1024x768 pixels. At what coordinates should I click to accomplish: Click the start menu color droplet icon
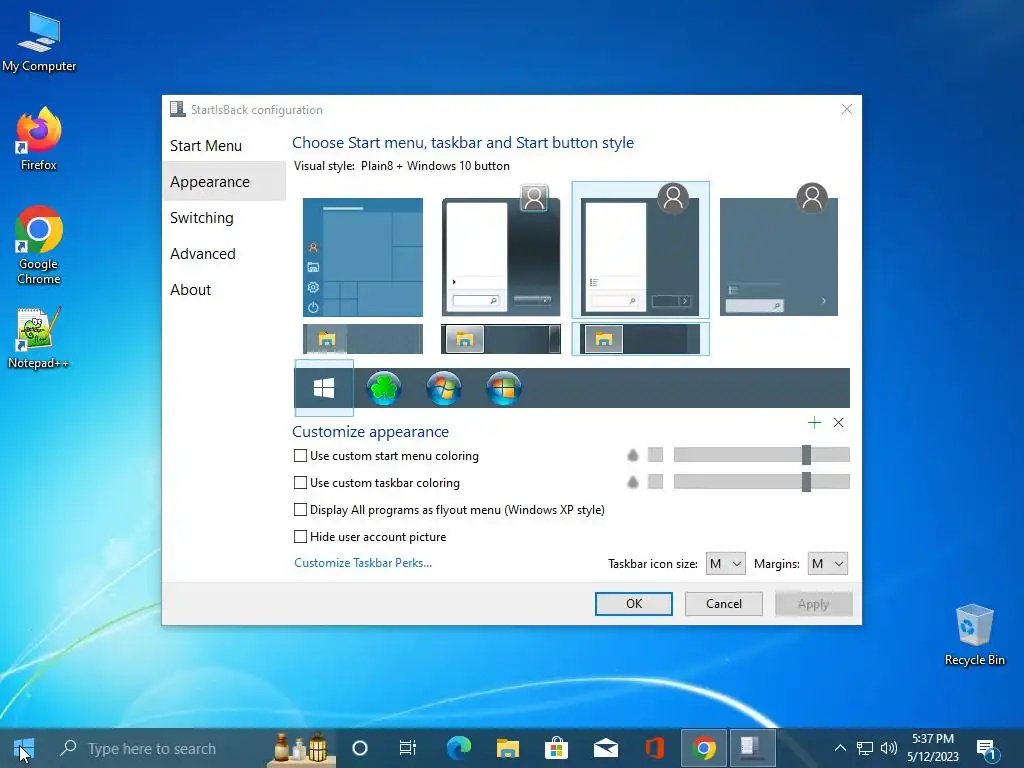click(632, 455)
